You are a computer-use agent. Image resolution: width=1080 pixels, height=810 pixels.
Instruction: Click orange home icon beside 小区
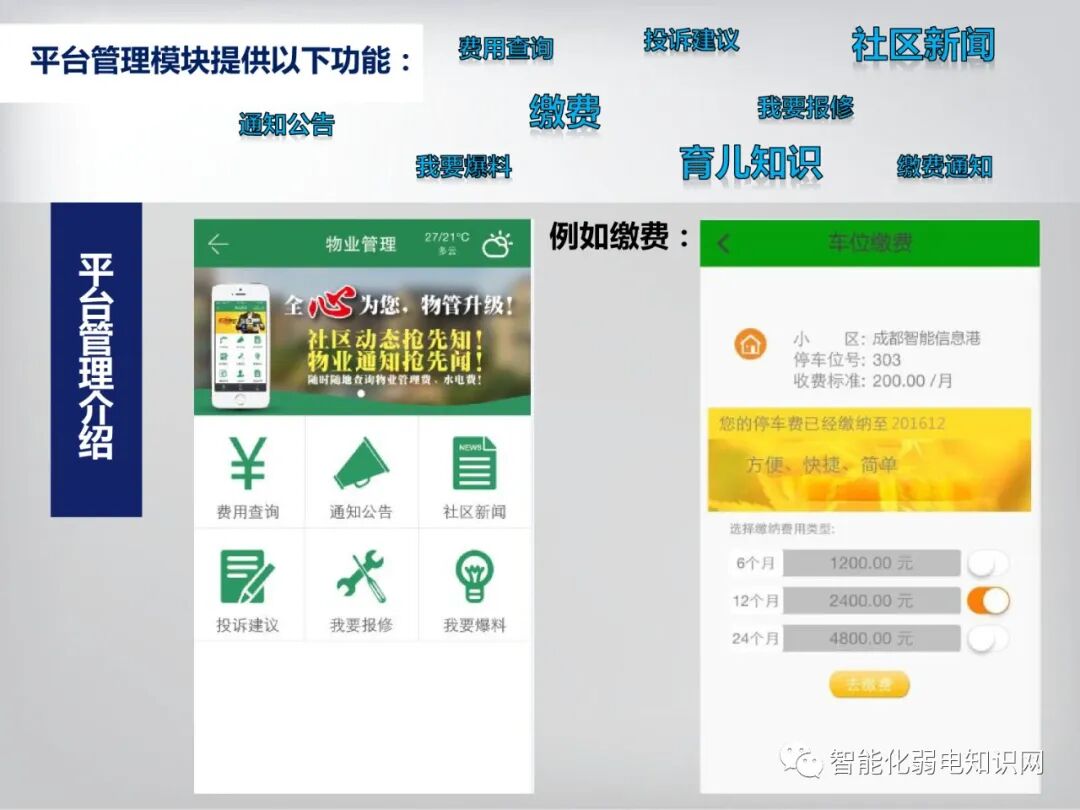pos(751,344)
